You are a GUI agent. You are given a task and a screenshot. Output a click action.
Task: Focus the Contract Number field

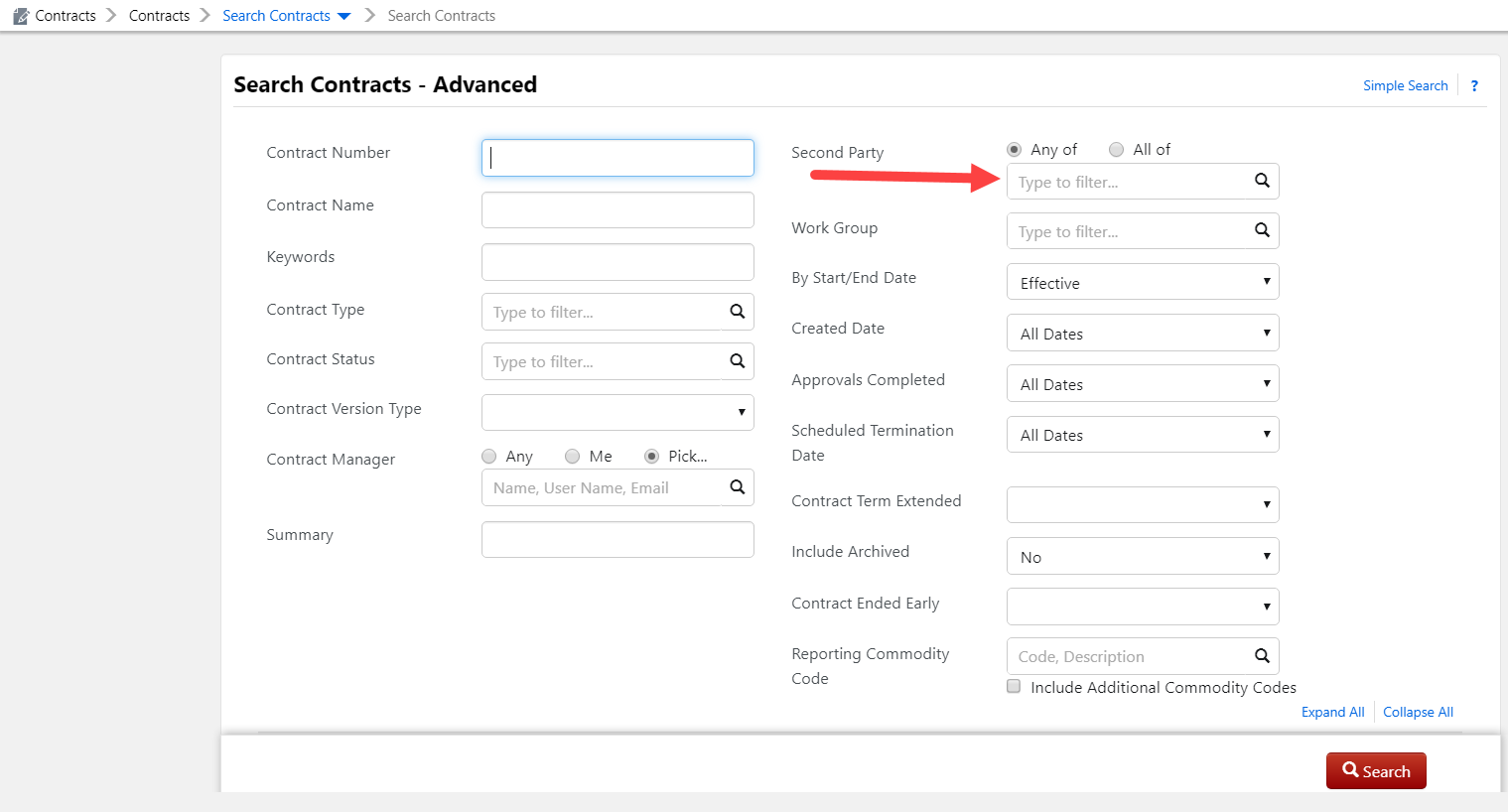click(x=617, y=158)
